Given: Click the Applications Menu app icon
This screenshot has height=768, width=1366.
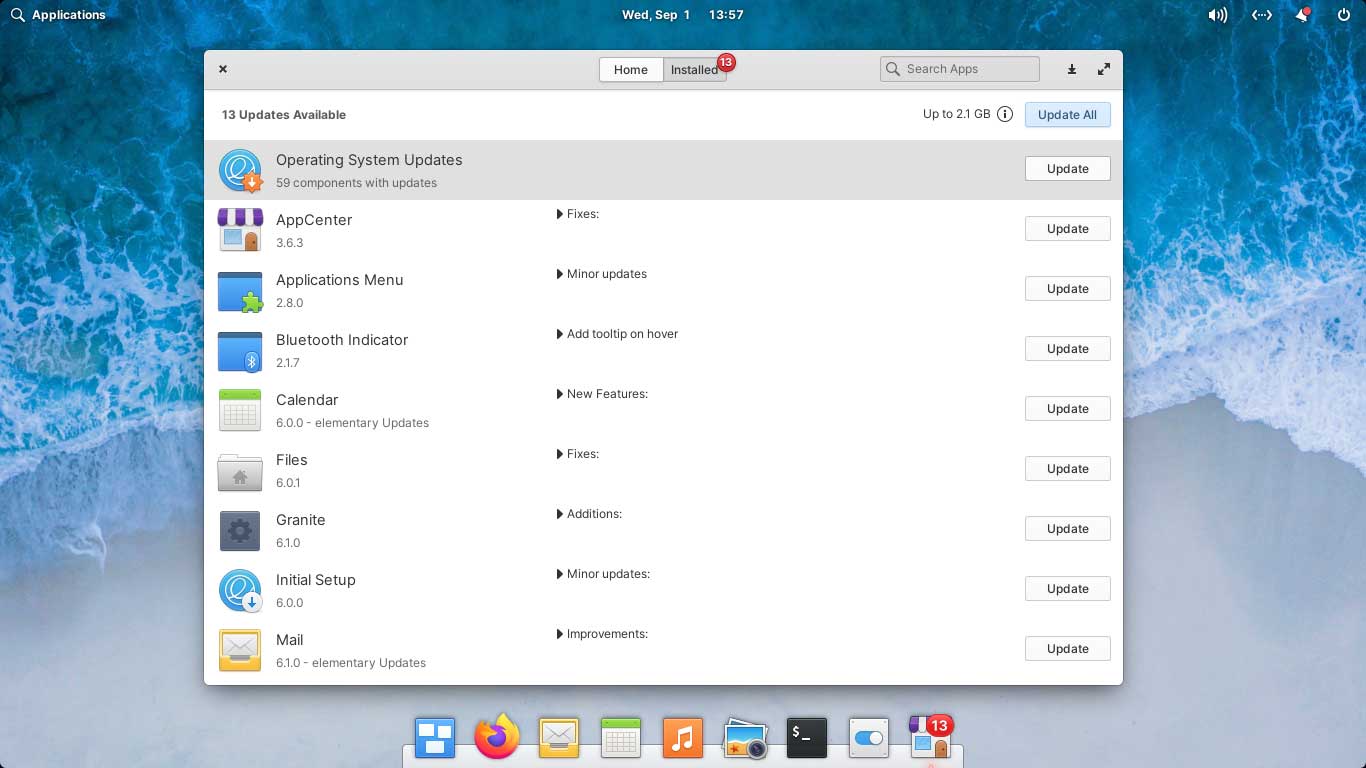Looking at the screenshot, I should pos(240,291).
